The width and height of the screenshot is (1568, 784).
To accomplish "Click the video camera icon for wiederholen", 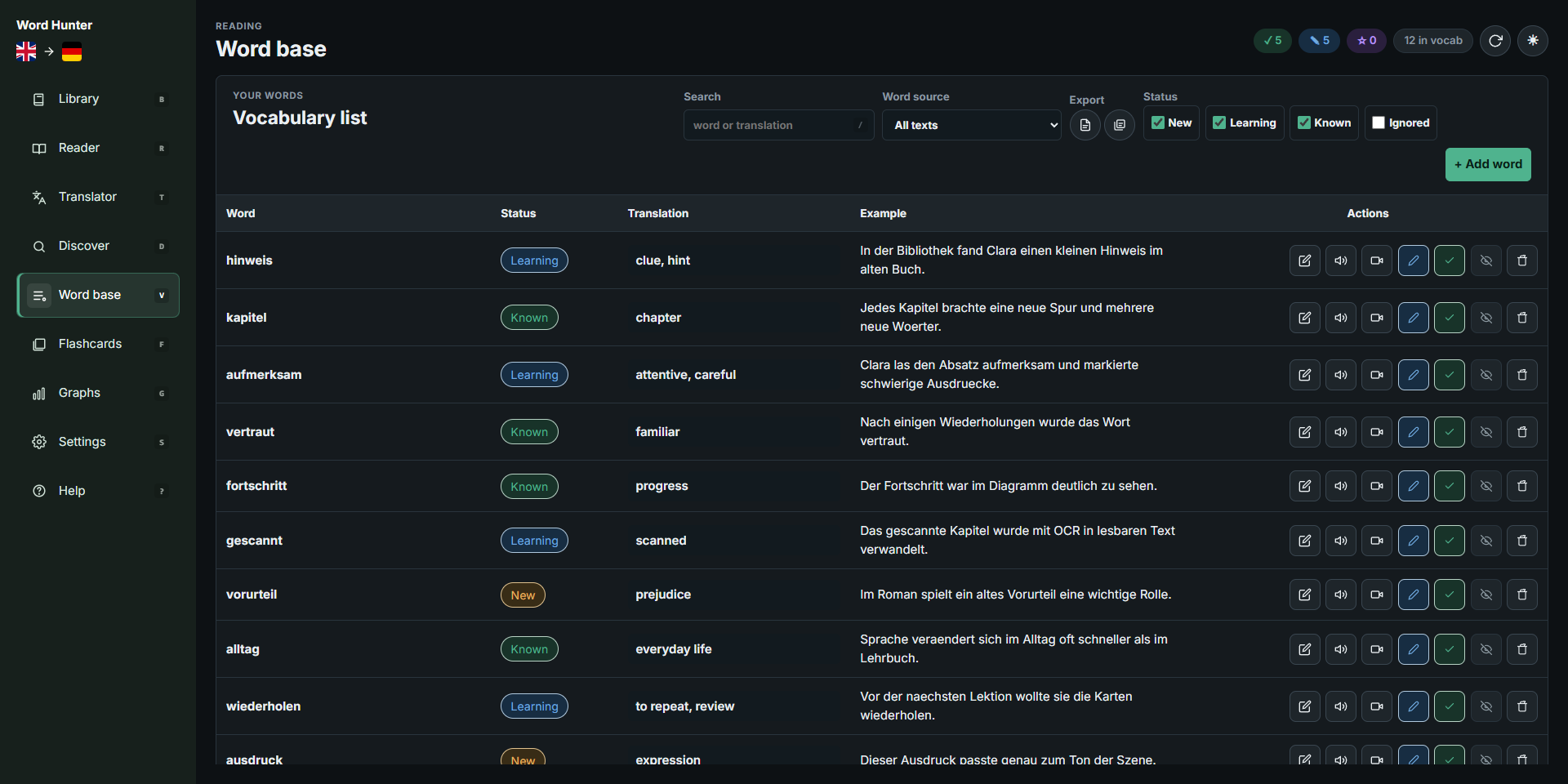I will coord(1377,706).
